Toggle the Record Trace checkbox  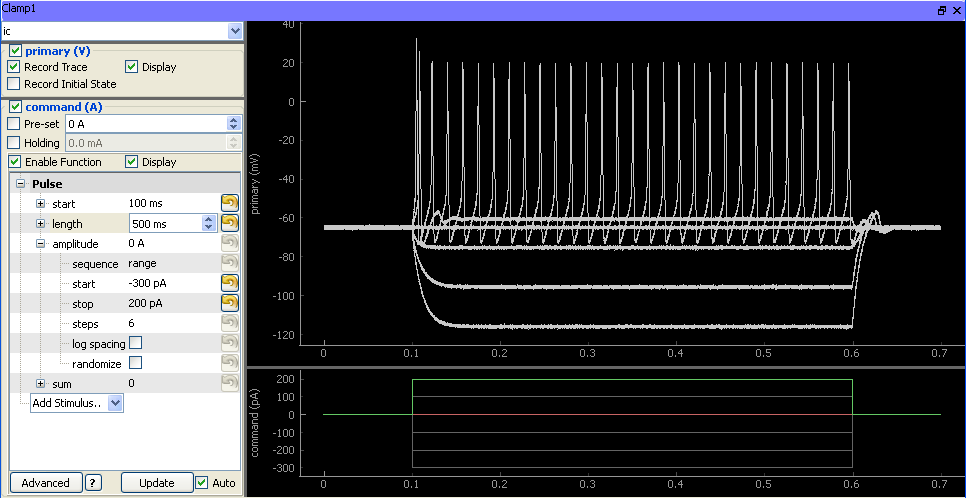tap(14, 67)
